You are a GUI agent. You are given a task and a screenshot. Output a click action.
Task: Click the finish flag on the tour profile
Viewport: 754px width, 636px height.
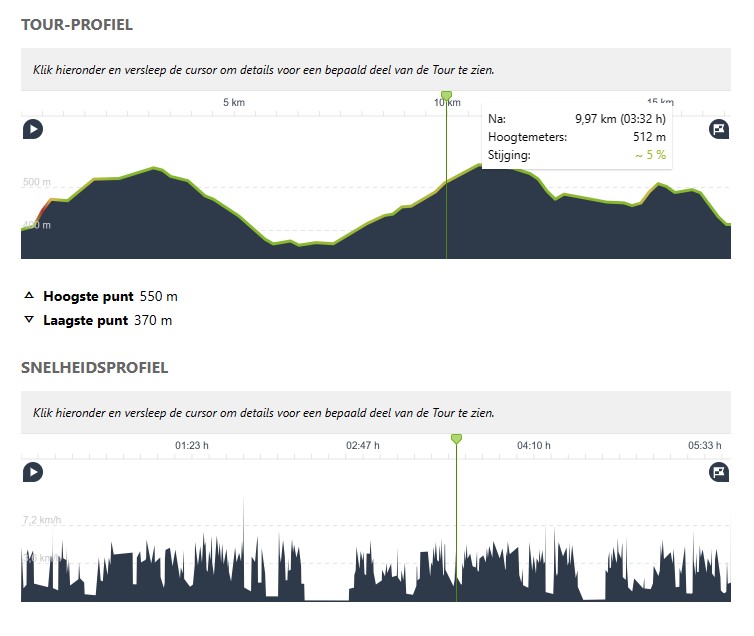point(719,129)
